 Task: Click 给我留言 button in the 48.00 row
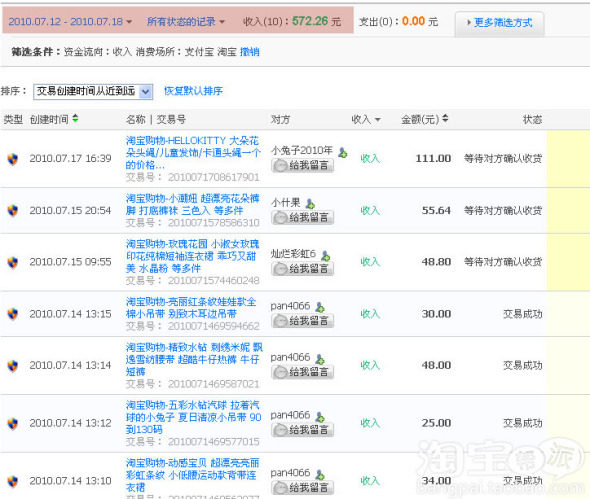tap(303, 372)
